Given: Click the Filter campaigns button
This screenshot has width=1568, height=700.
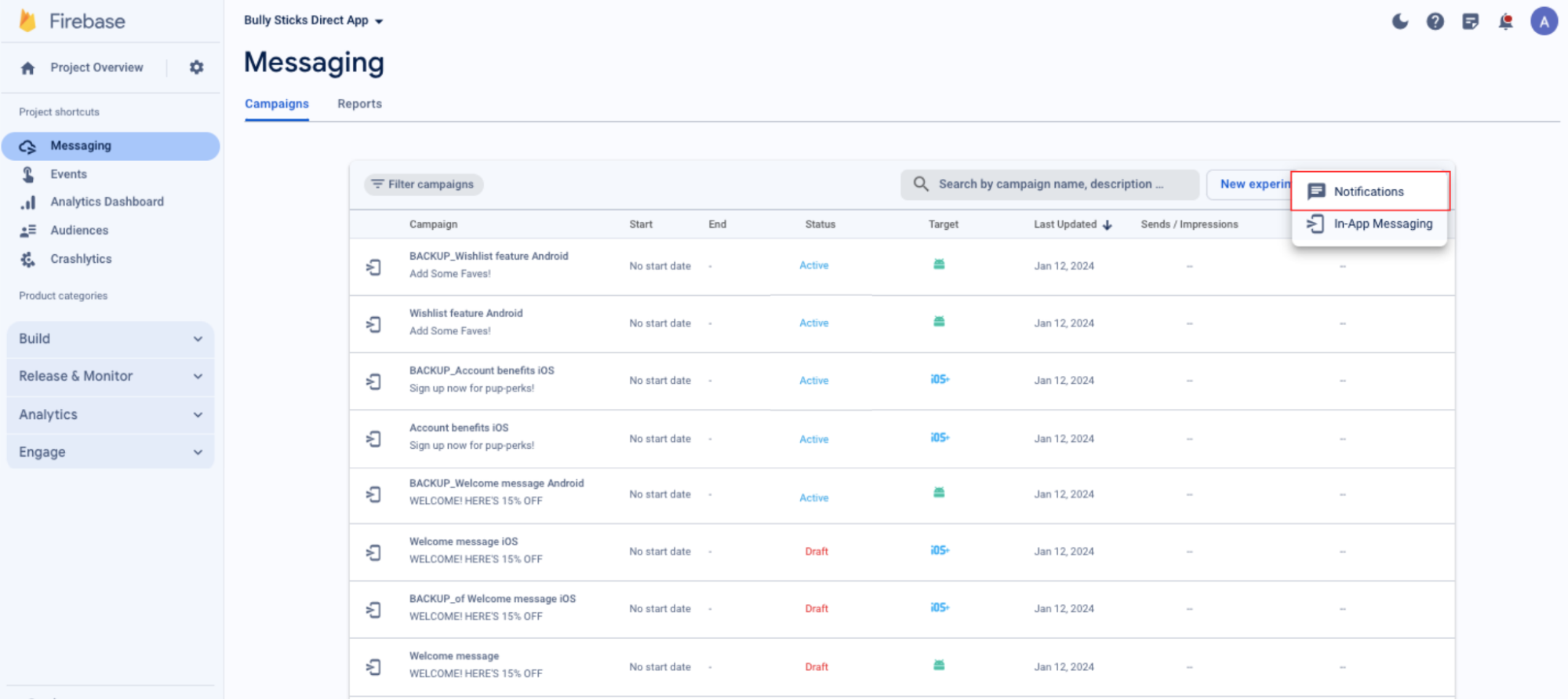Looking at the screenshot, I should 424,184.
